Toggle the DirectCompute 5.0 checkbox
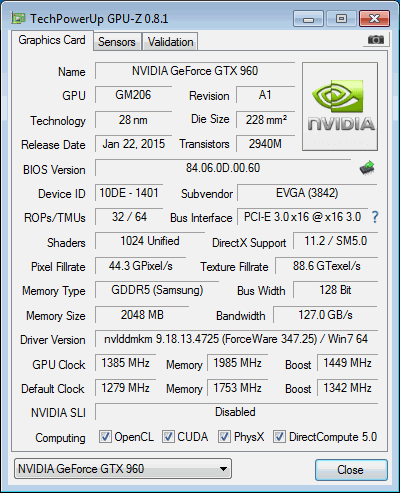The height and width of the screenshot is (493, 400). 279,437
